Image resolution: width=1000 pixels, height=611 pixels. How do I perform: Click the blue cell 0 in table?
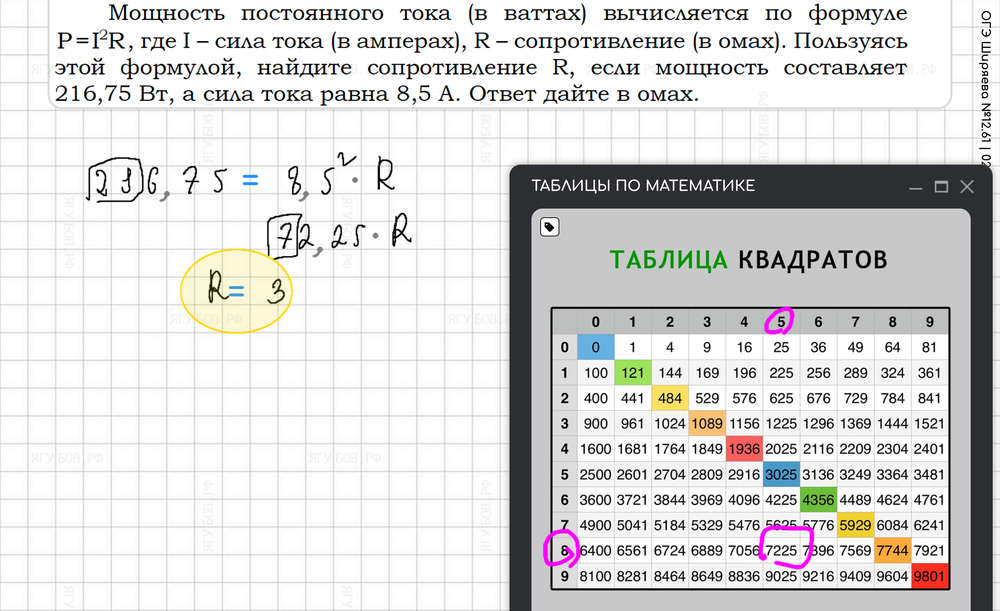pyautogui.click(x=595, y=347)
